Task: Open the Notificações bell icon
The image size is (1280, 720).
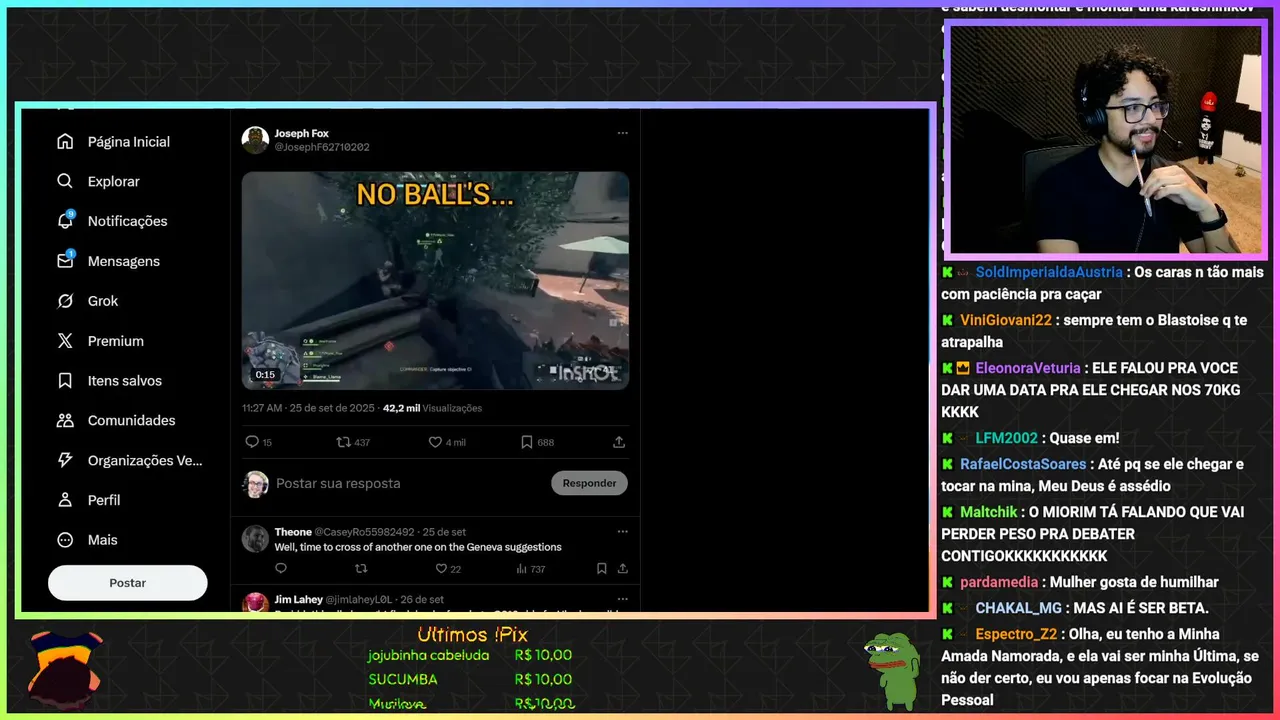Action: click(x=65, y=221)
